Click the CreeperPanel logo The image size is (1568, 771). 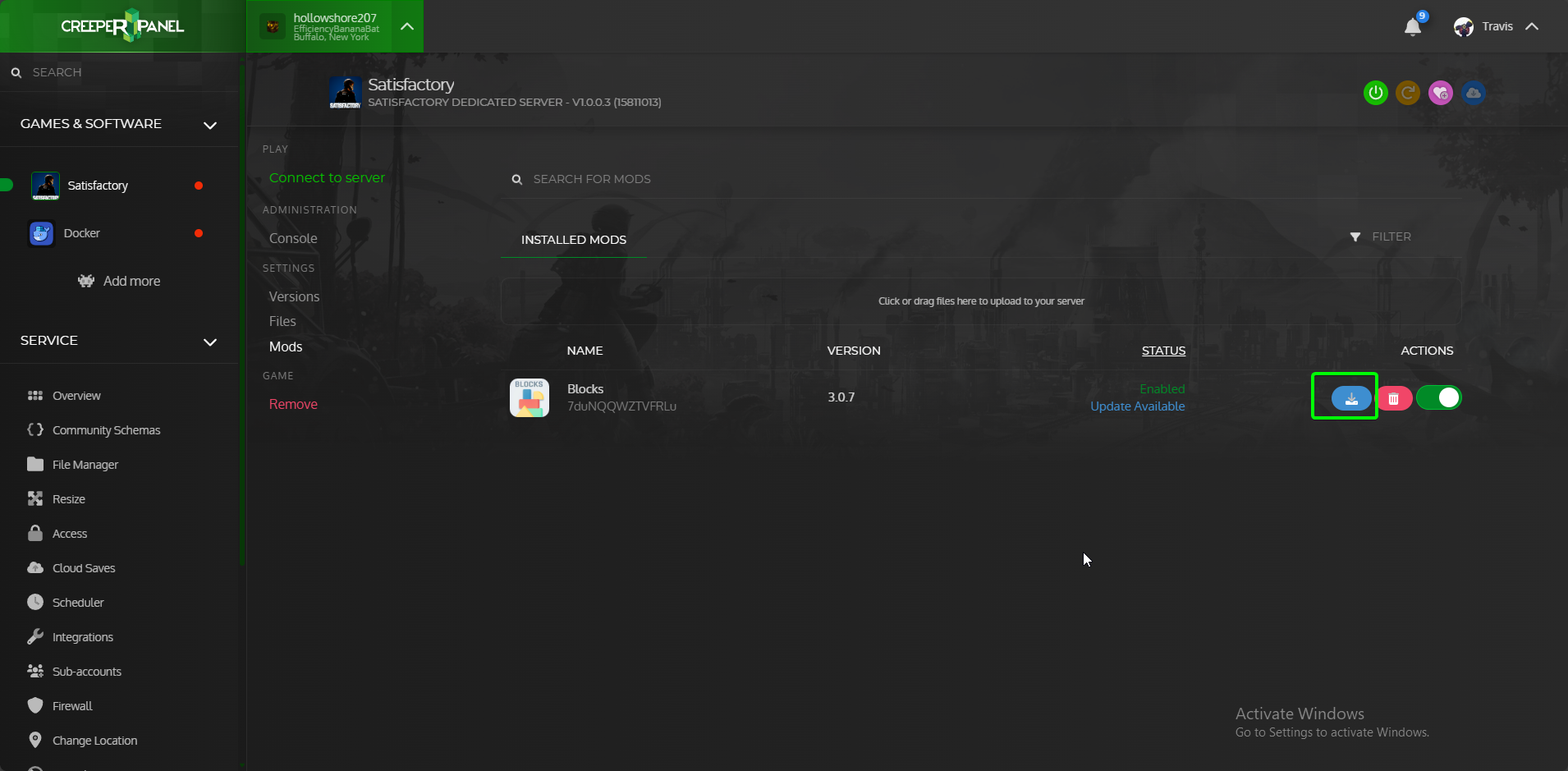tap(122, 26)
